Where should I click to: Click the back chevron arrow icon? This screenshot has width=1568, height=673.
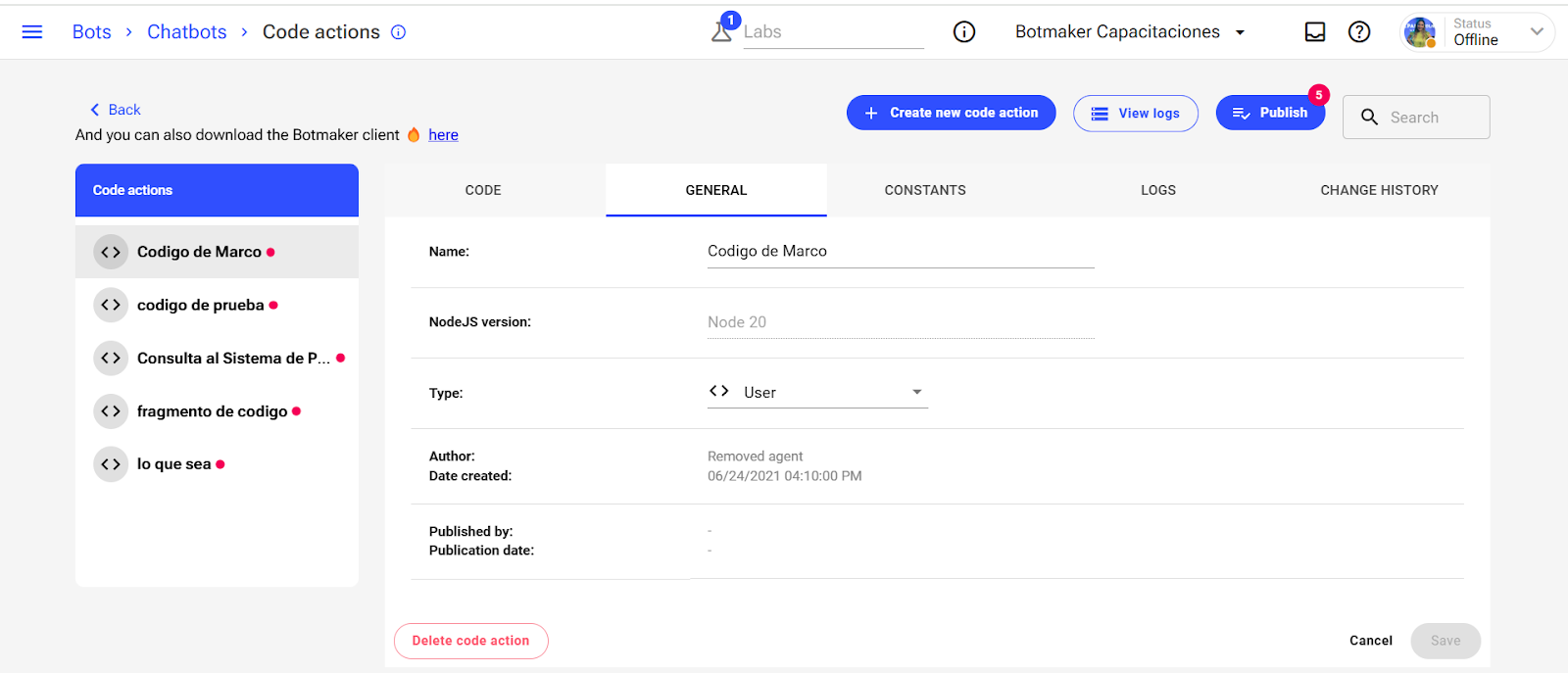pyautogui.click(x=94, y=110)
